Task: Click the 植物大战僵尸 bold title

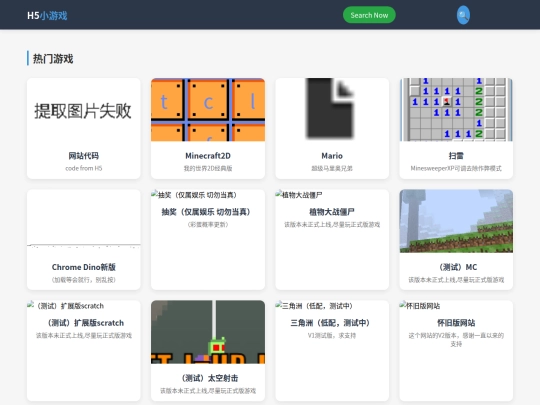Action: pyautogui.click(x=332, y=211)
